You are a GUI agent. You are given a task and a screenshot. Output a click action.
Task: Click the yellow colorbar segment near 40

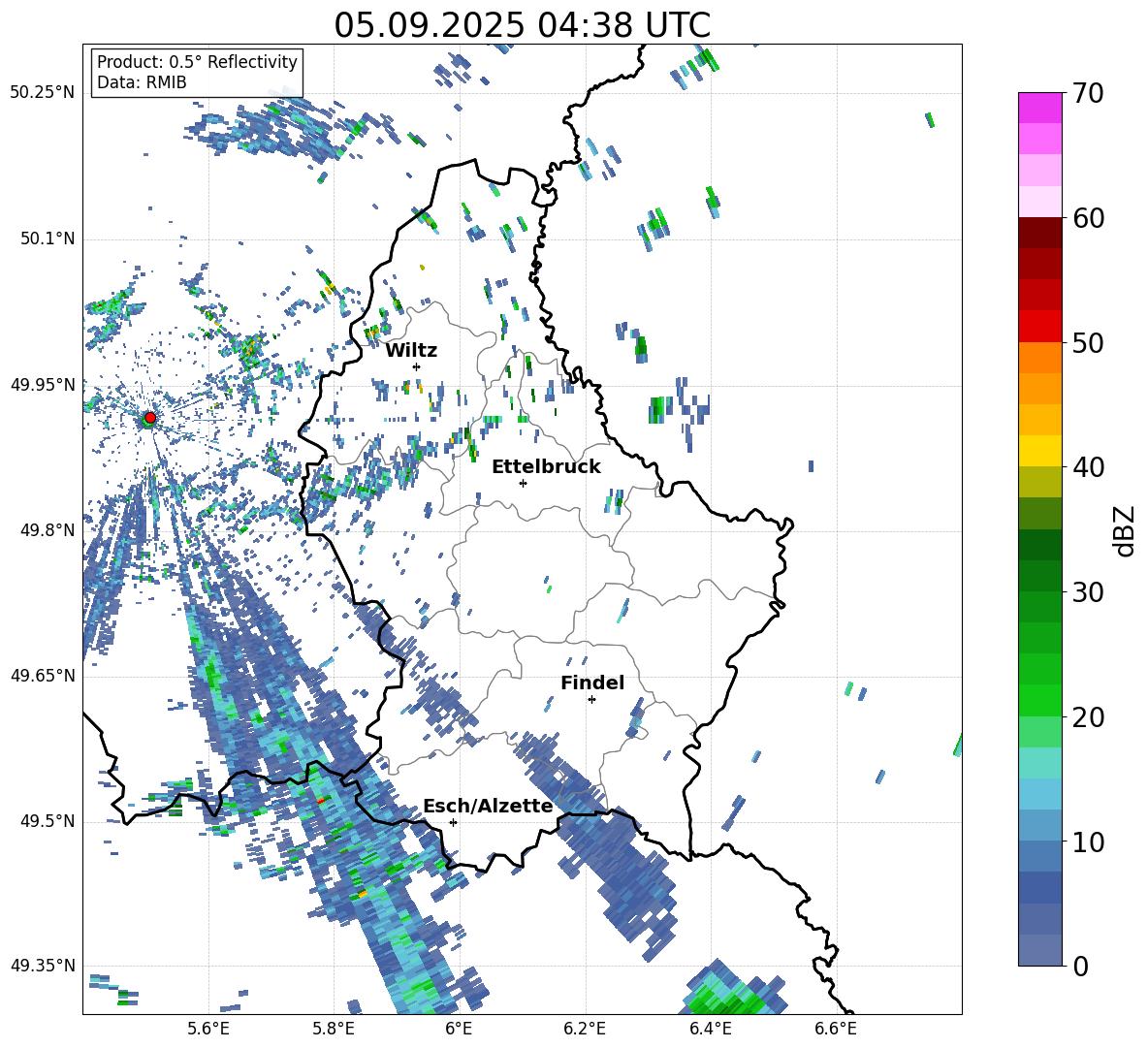point(1039,452)
